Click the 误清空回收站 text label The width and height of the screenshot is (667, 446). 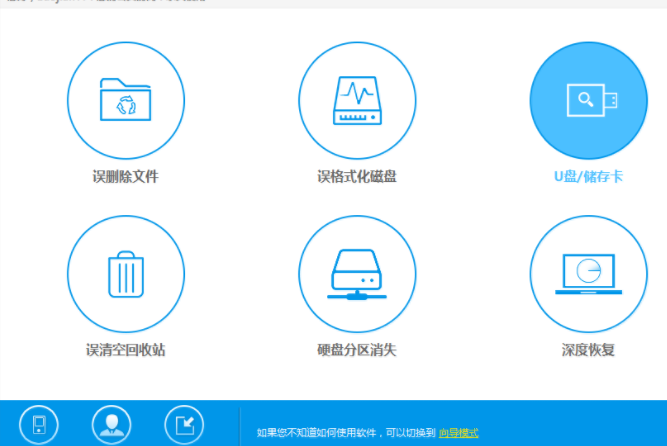click(125, 352)
